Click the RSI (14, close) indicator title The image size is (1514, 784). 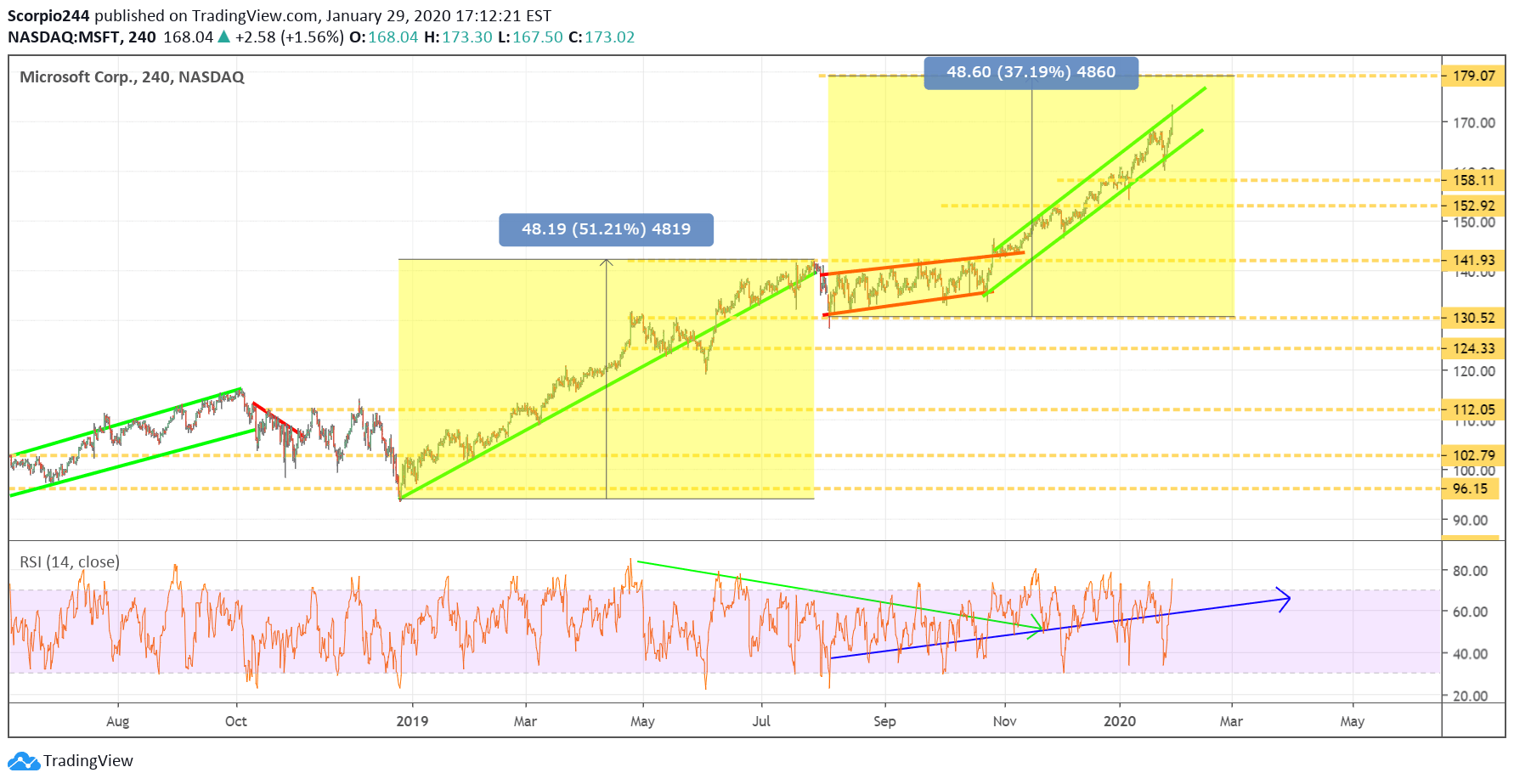70,562
